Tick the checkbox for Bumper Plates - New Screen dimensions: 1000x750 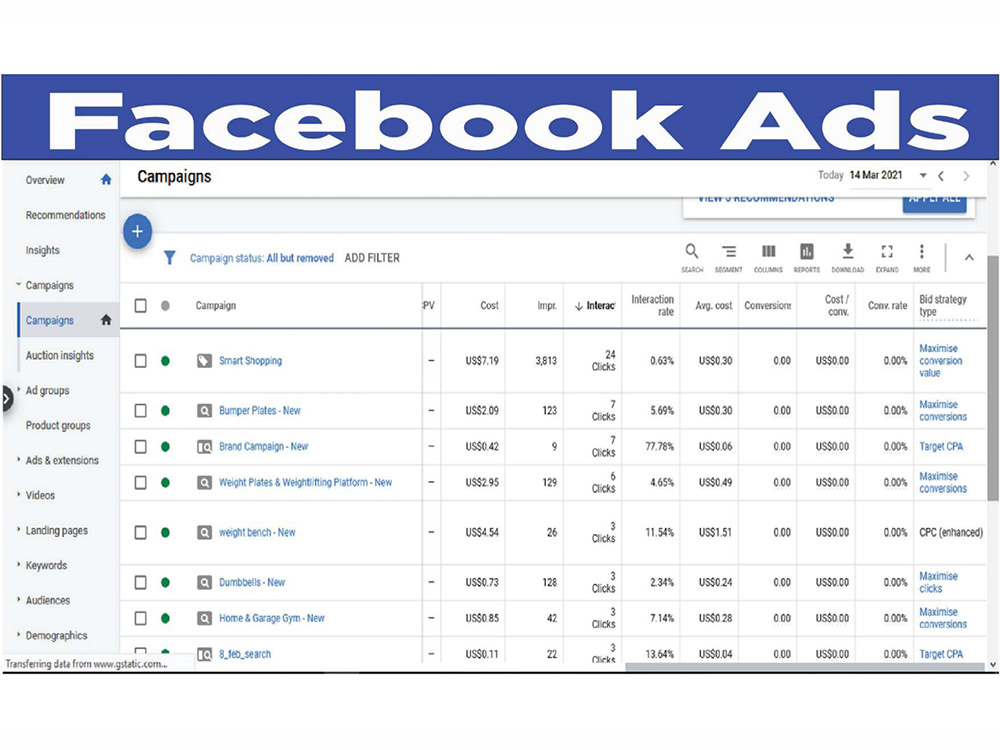[x=140, y=411]
